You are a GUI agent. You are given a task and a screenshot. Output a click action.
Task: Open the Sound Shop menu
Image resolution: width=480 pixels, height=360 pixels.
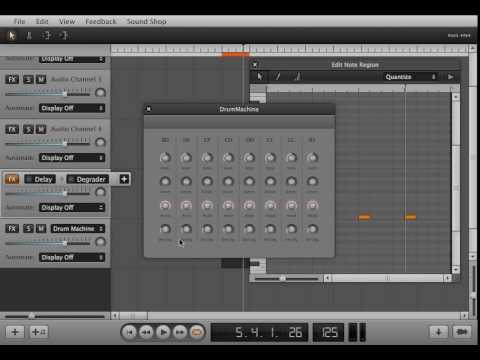tap(147, 21)
